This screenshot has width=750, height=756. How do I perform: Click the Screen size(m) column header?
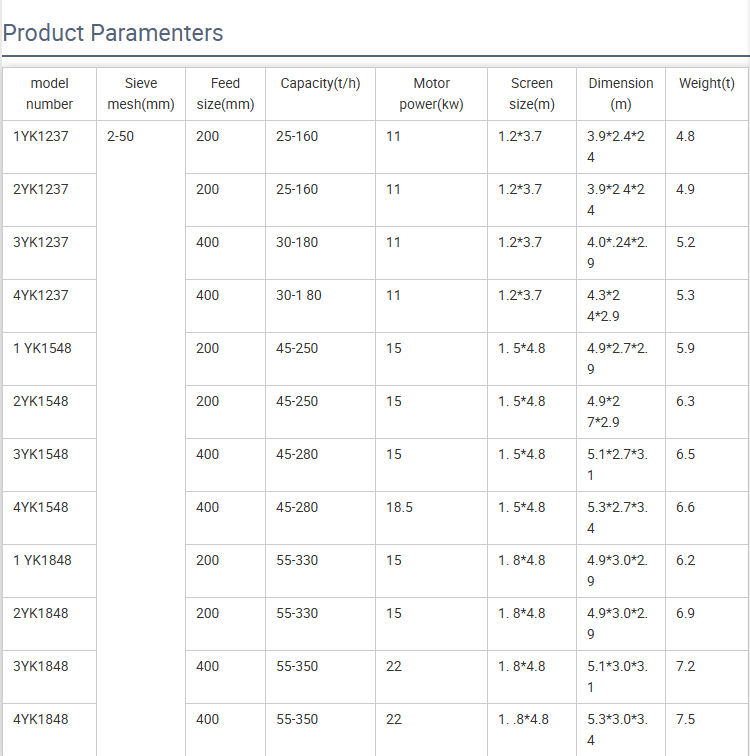click(x=531, y=93)
